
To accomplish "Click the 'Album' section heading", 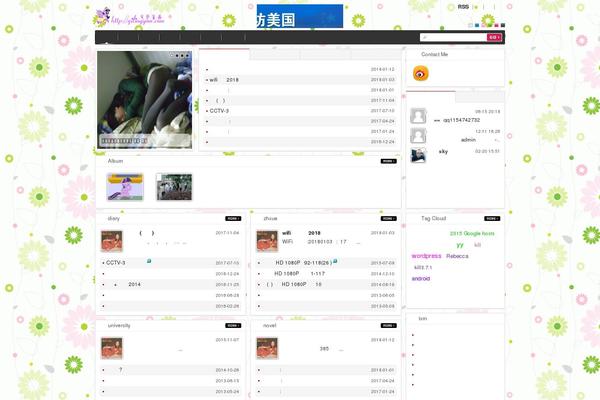I will tap(115, 161).
